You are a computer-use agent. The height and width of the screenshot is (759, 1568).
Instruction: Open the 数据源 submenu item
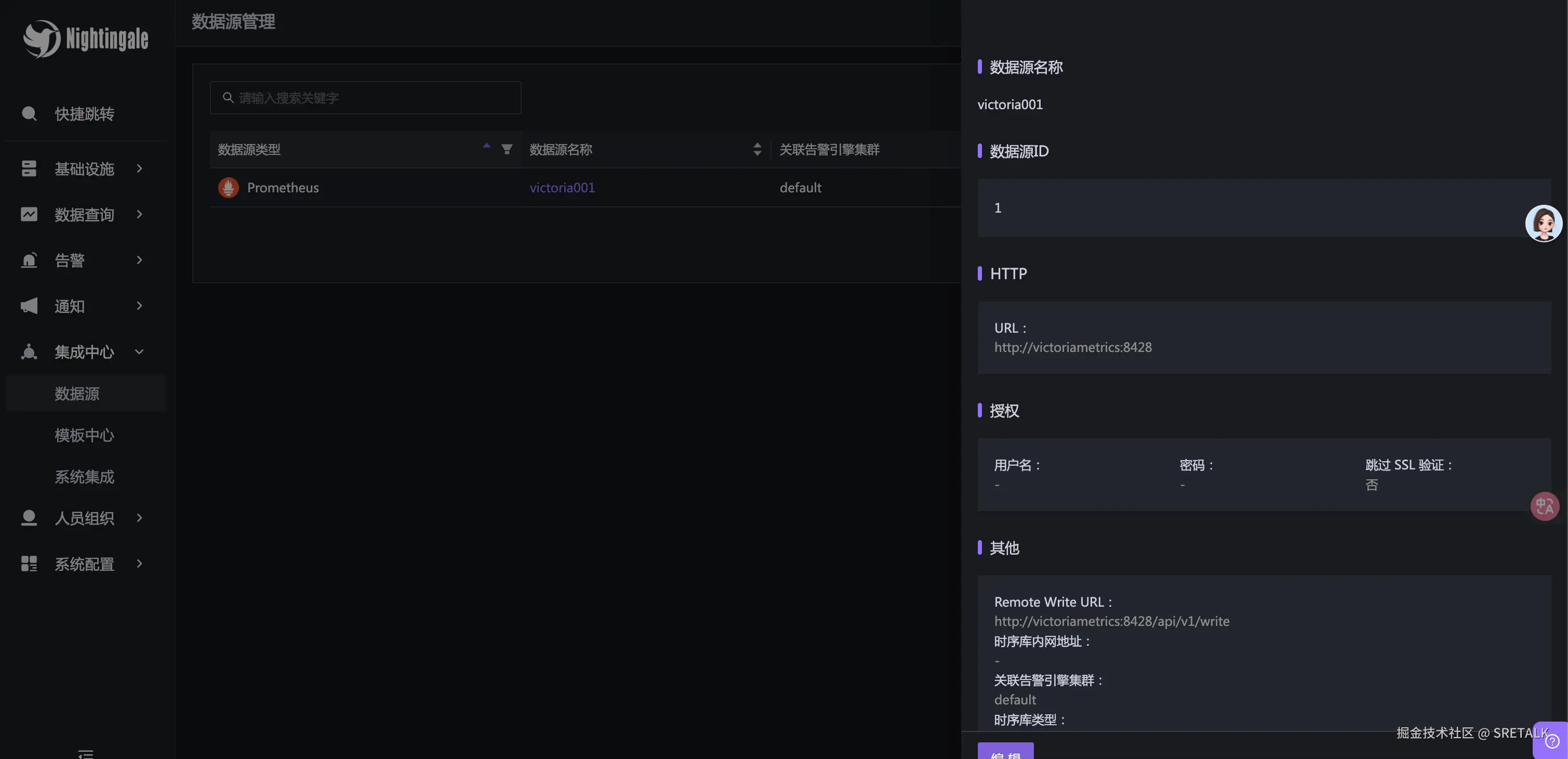(77, 394)
